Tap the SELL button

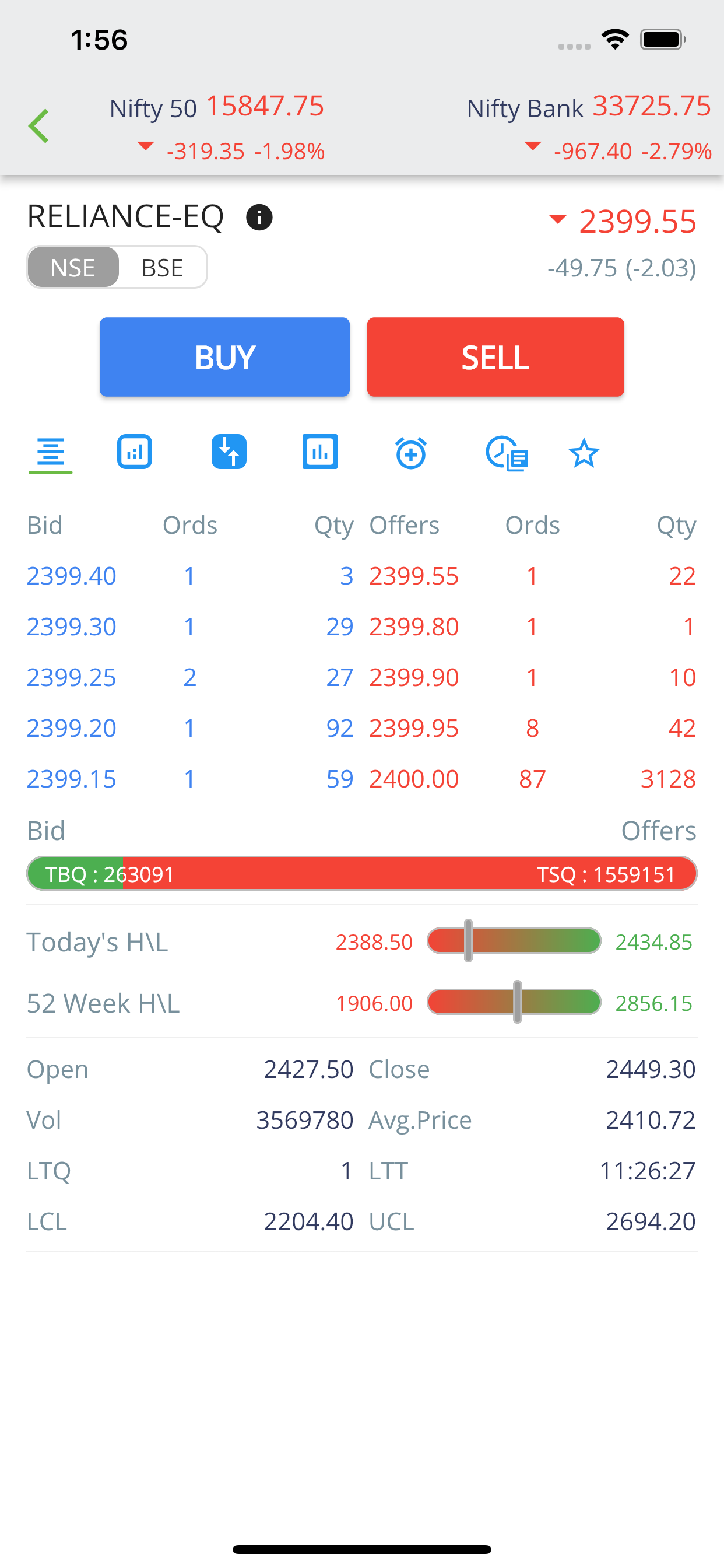[496, 356]
